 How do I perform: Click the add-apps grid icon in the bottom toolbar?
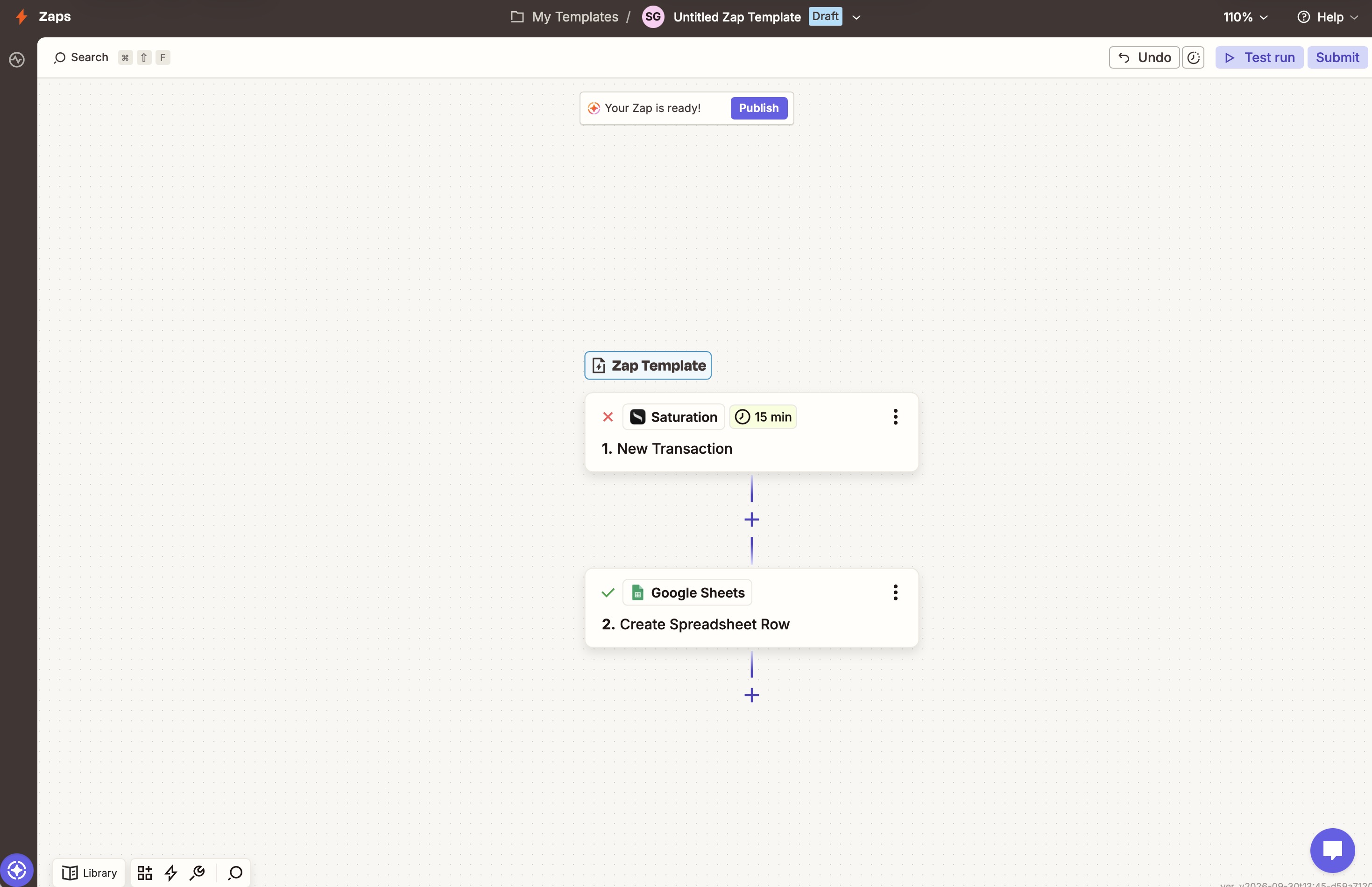(x=145, y=873)
